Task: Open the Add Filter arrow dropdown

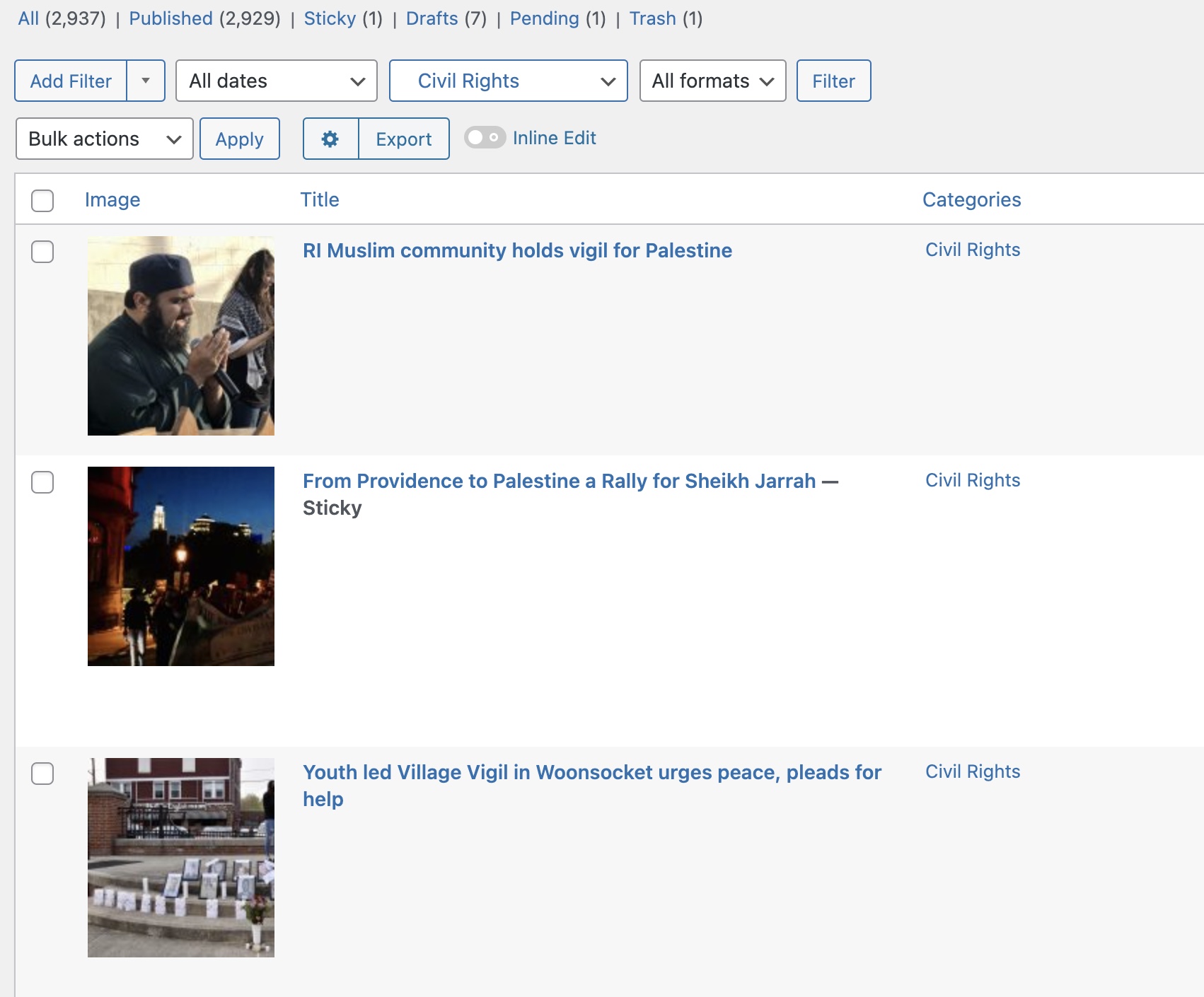Action: pos(146,81)
